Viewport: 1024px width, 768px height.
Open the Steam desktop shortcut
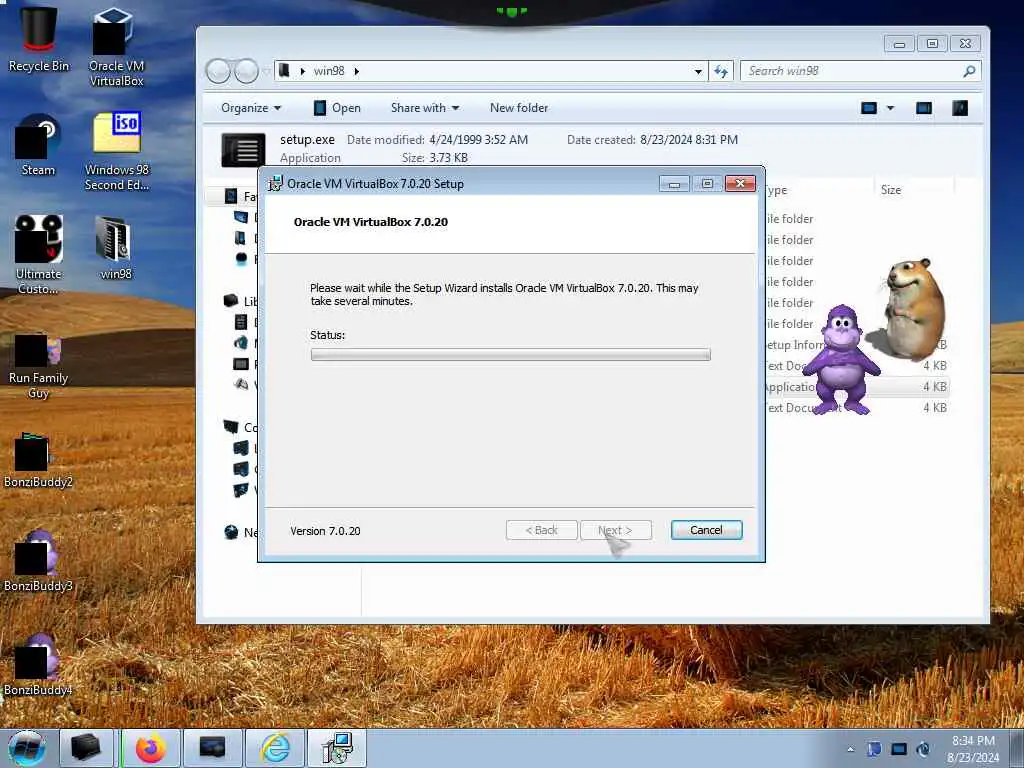38,145
